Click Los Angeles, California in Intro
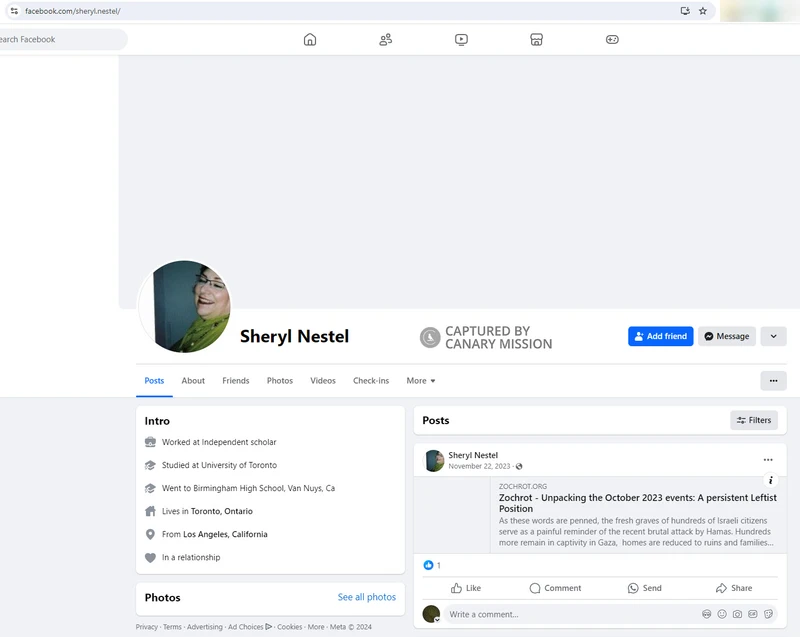The height and width of the screenshot is (637, 800). pyautogui.click(x=225, y=534)
